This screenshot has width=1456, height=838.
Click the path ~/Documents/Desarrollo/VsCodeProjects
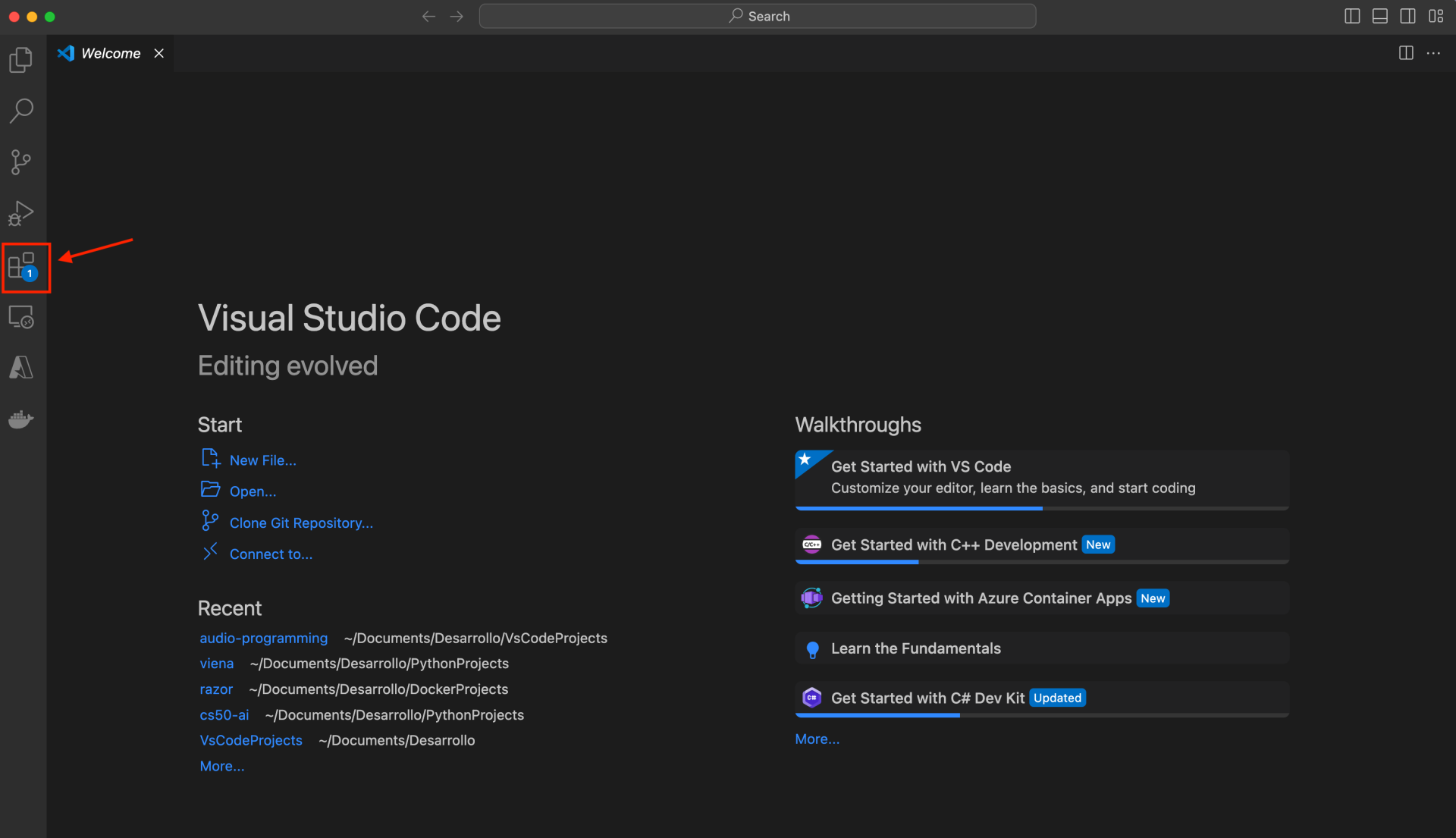tap(475, 639)
